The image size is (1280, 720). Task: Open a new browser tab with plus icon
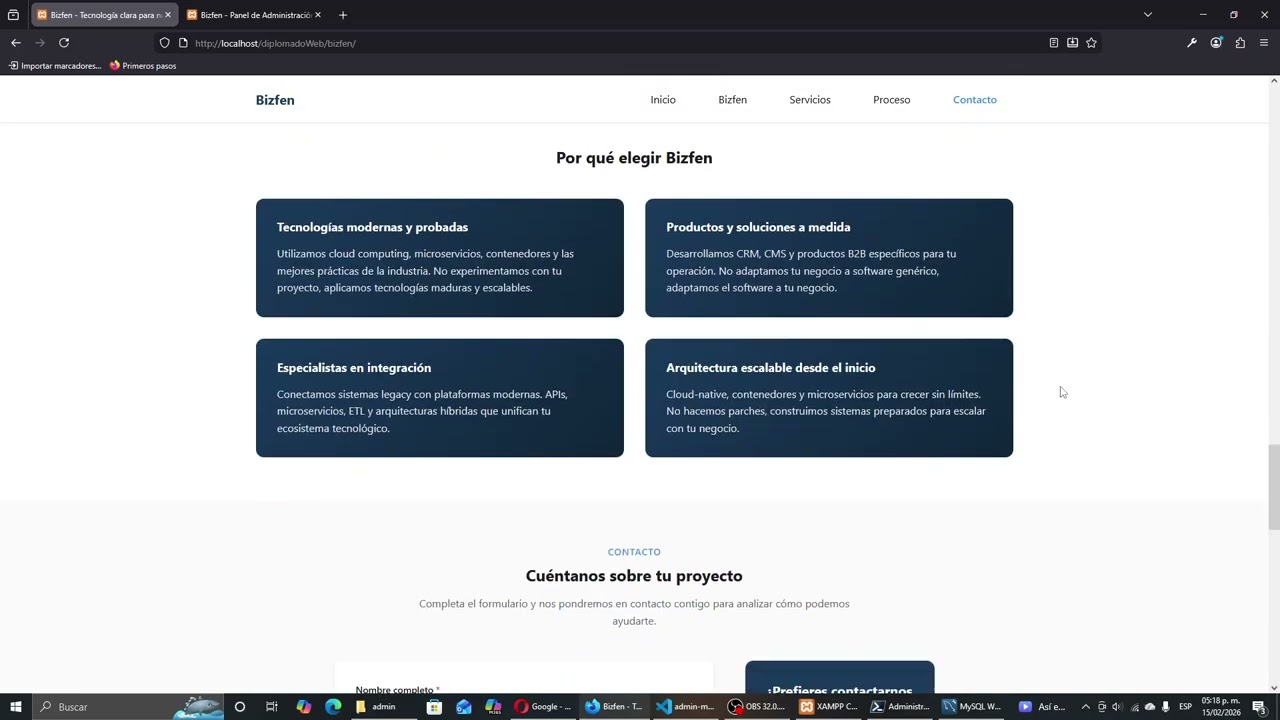click(343, 15)
